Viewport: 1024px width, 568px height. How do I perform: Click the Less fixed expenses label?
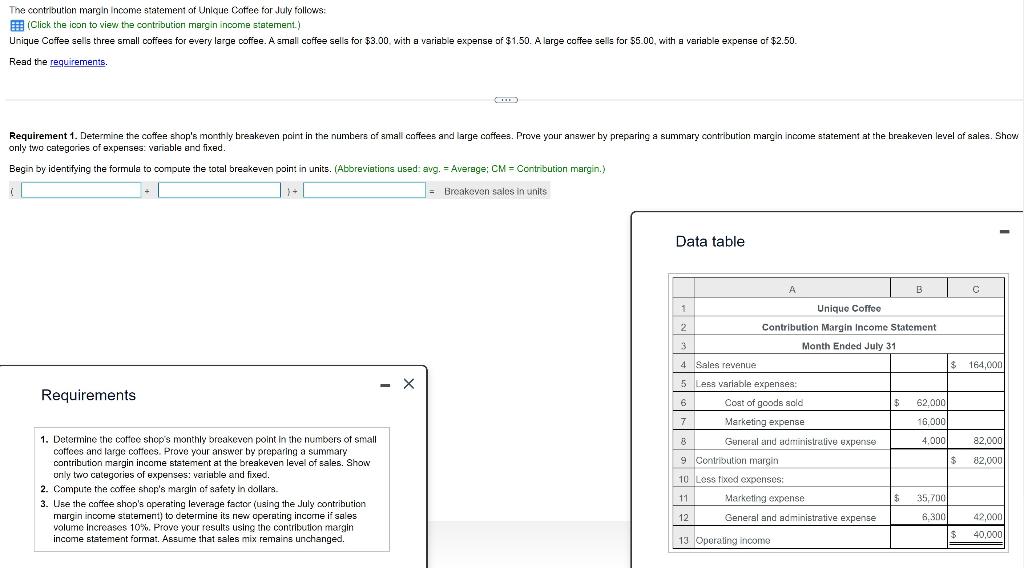pyautogui.click(x=739, y=479)
